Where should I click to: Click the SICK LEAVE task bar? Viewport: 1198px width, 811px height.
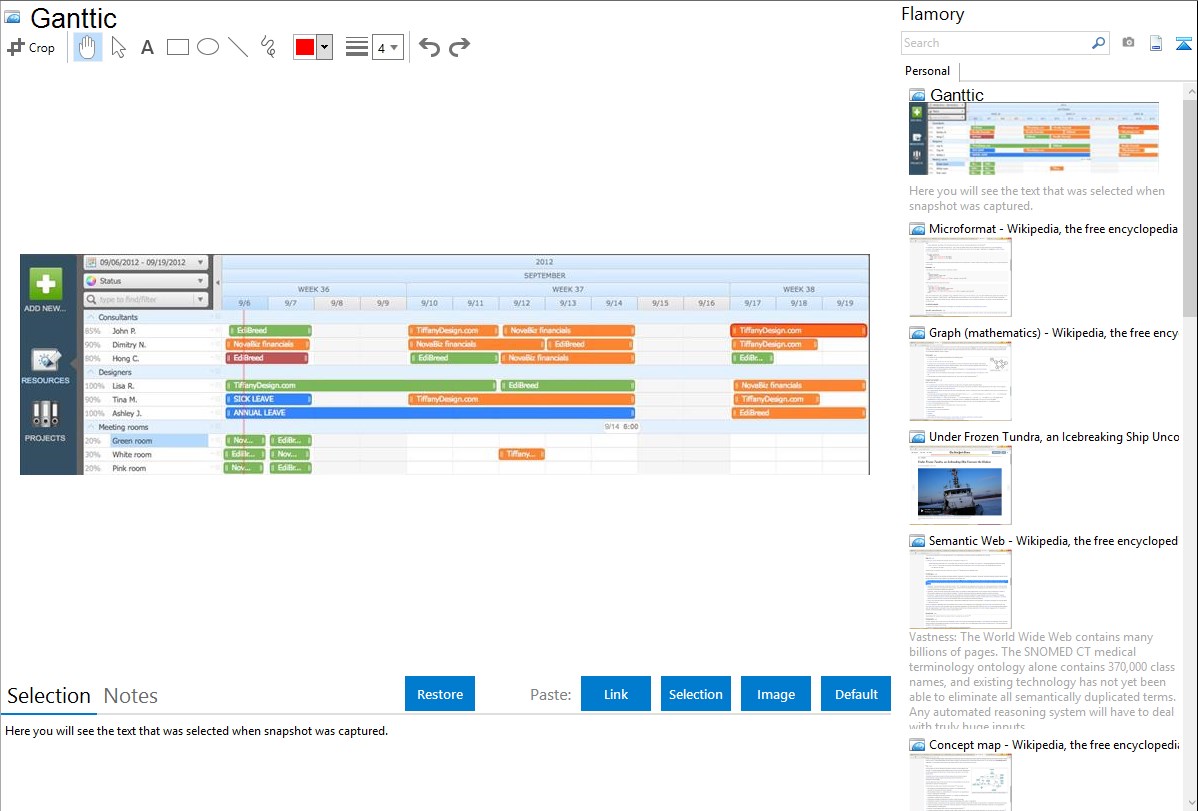[x=268, y=399]
